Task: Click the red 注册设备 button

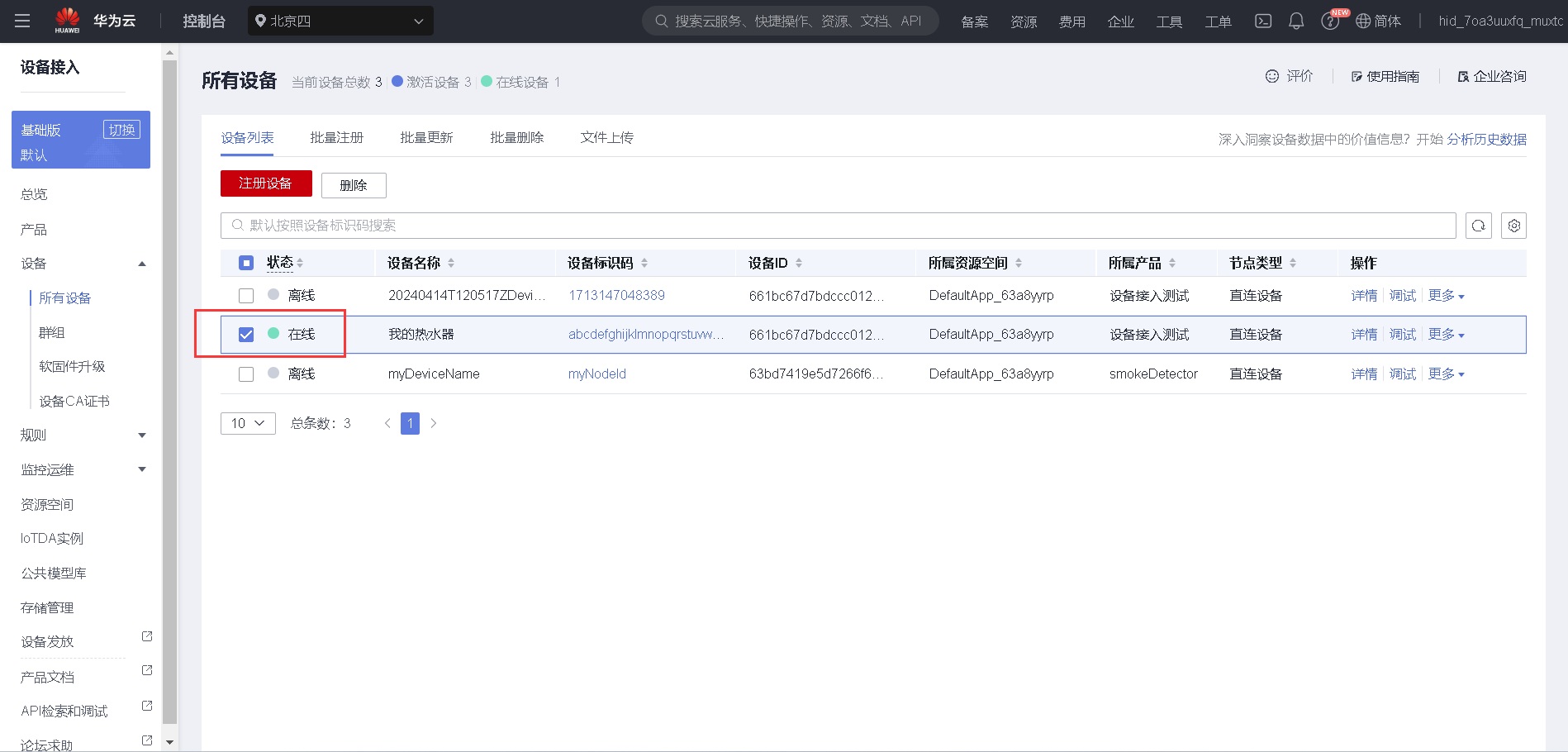Action: click(266, 183)
